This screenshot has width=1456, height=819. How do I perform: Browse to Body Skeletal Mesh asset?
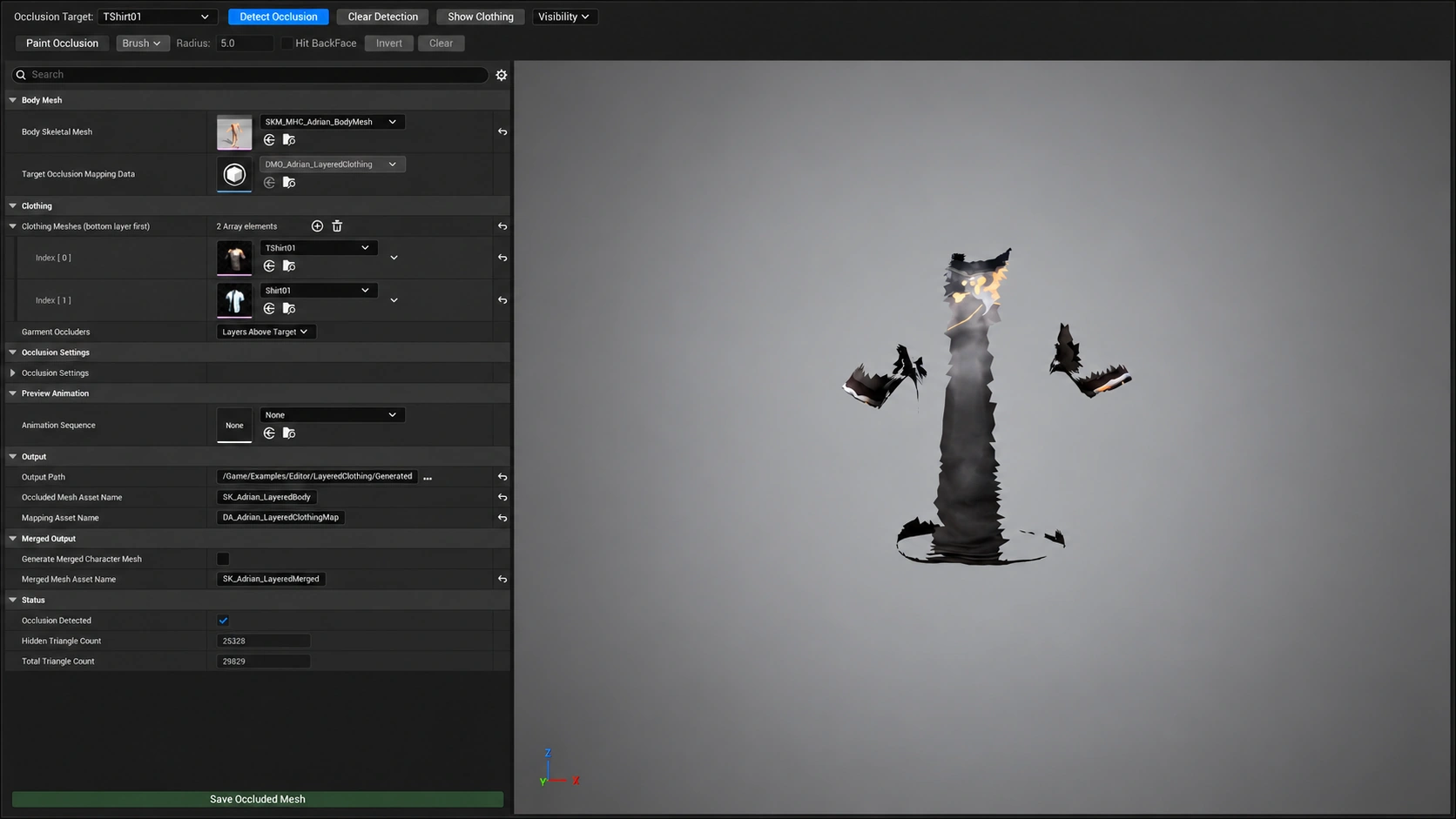pyautogui.click(x=289, y=140)
